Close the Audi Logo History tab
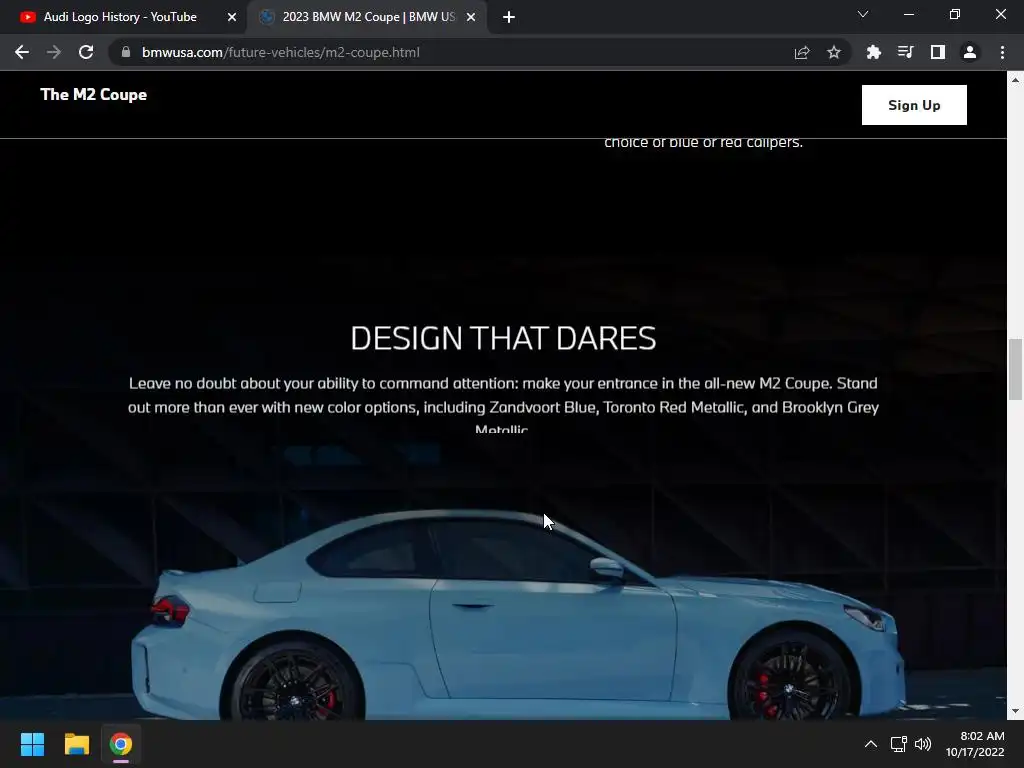 coord(232,18)
